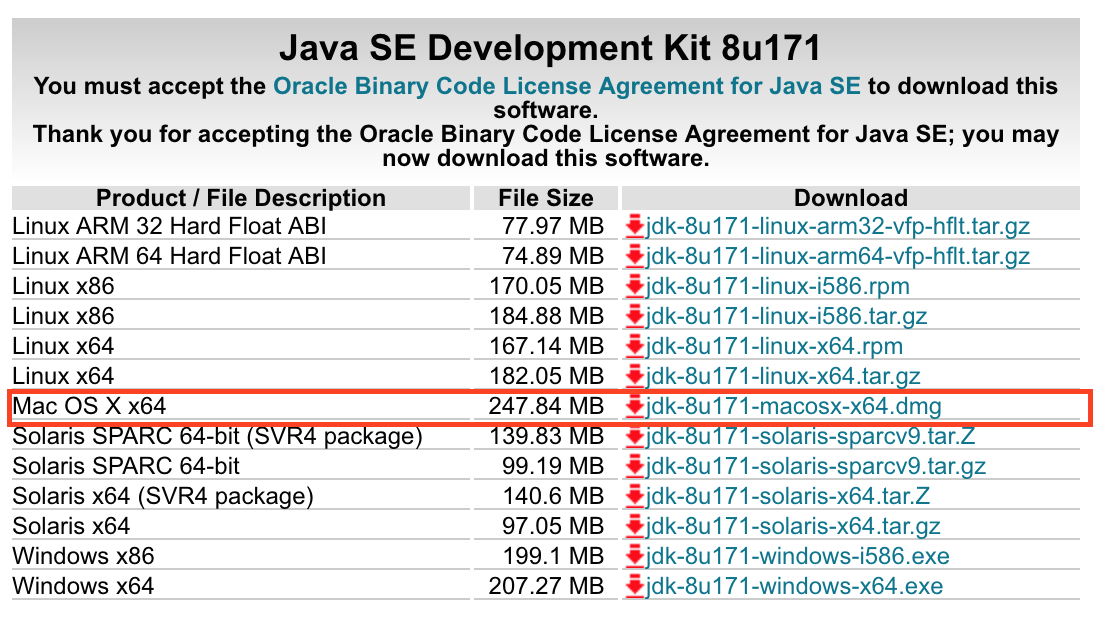
Task: Download jdk-8u171-macosx-x64.dmg file link
Action: [794, 407]
